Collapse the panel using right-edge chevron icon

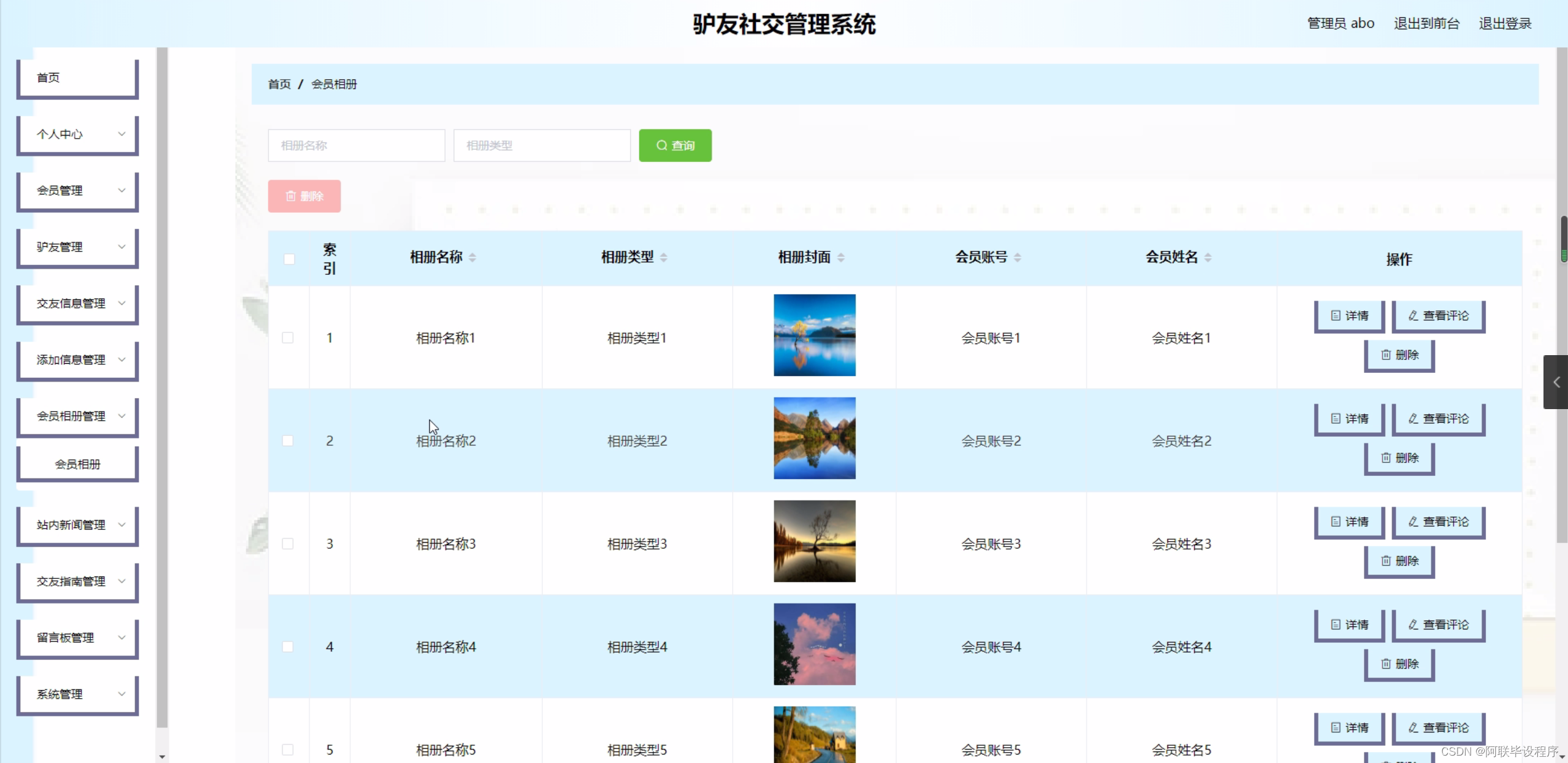coord(1558,382)
